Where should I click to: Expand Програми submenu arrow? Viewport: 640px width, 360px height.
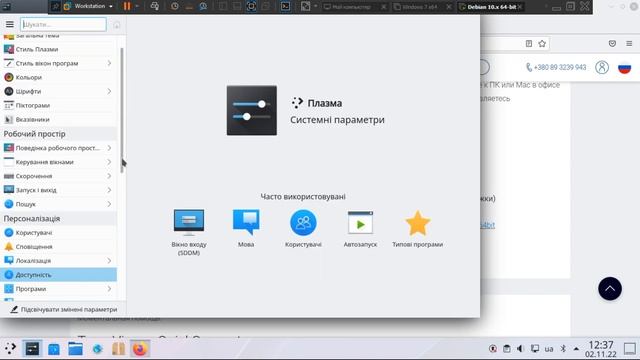pyautogui.click(x=109, y=289)
